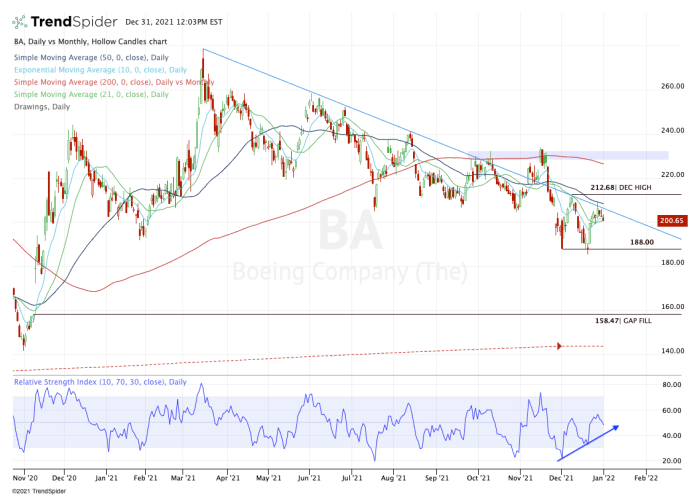Image resolution: width=700 pixels, height=497 pixels.
Task: Click the Jan '21 date axis label
Action: coord(106,478)
